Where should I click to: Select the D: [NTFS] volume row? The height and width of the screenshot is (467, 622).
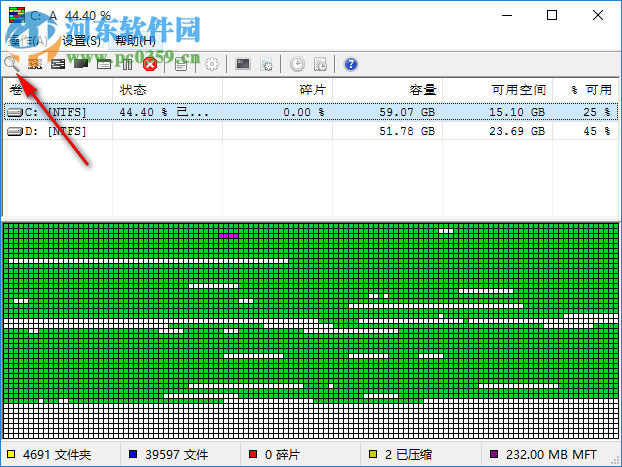311,131
